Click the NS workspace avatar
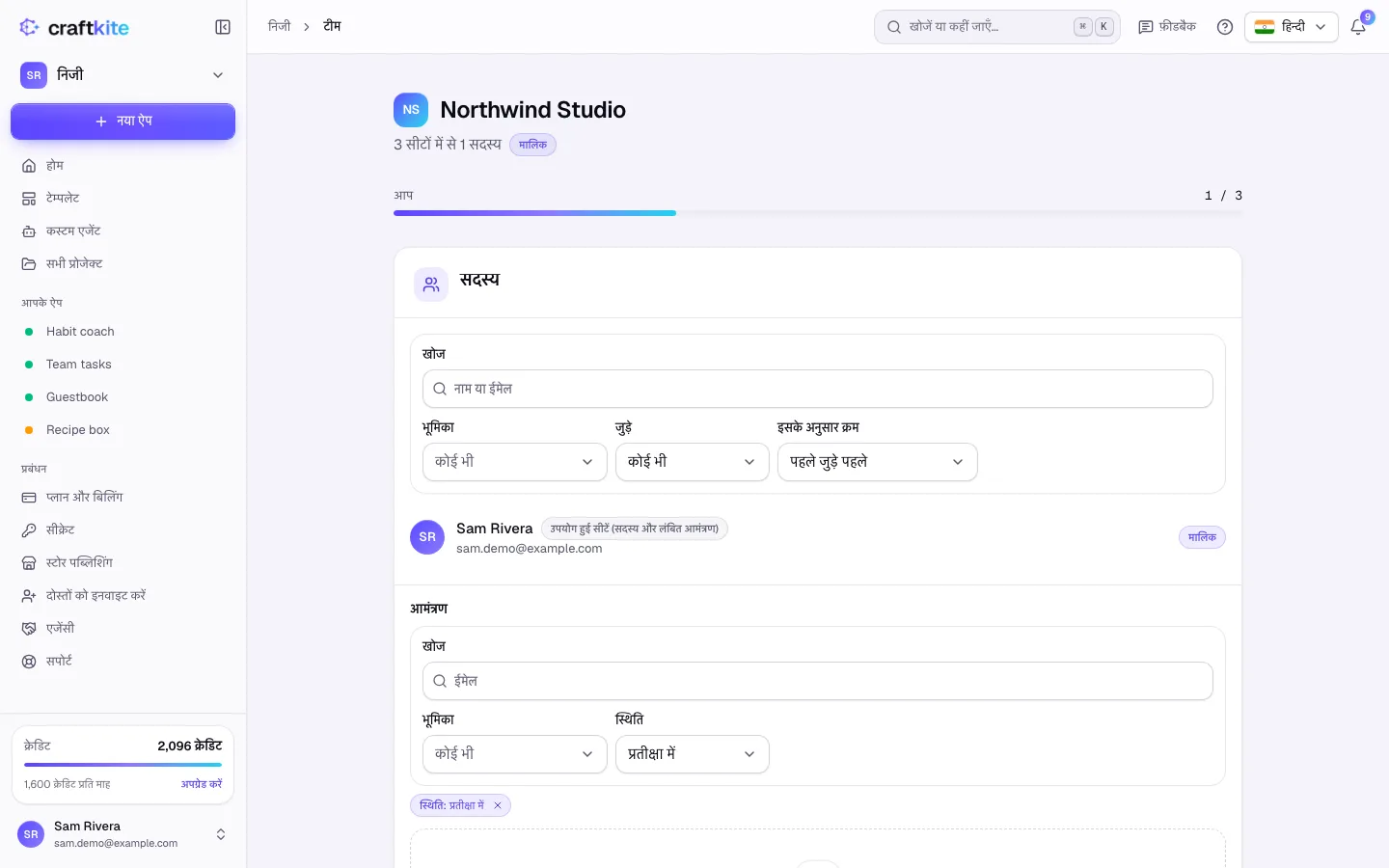 (411, 110)
